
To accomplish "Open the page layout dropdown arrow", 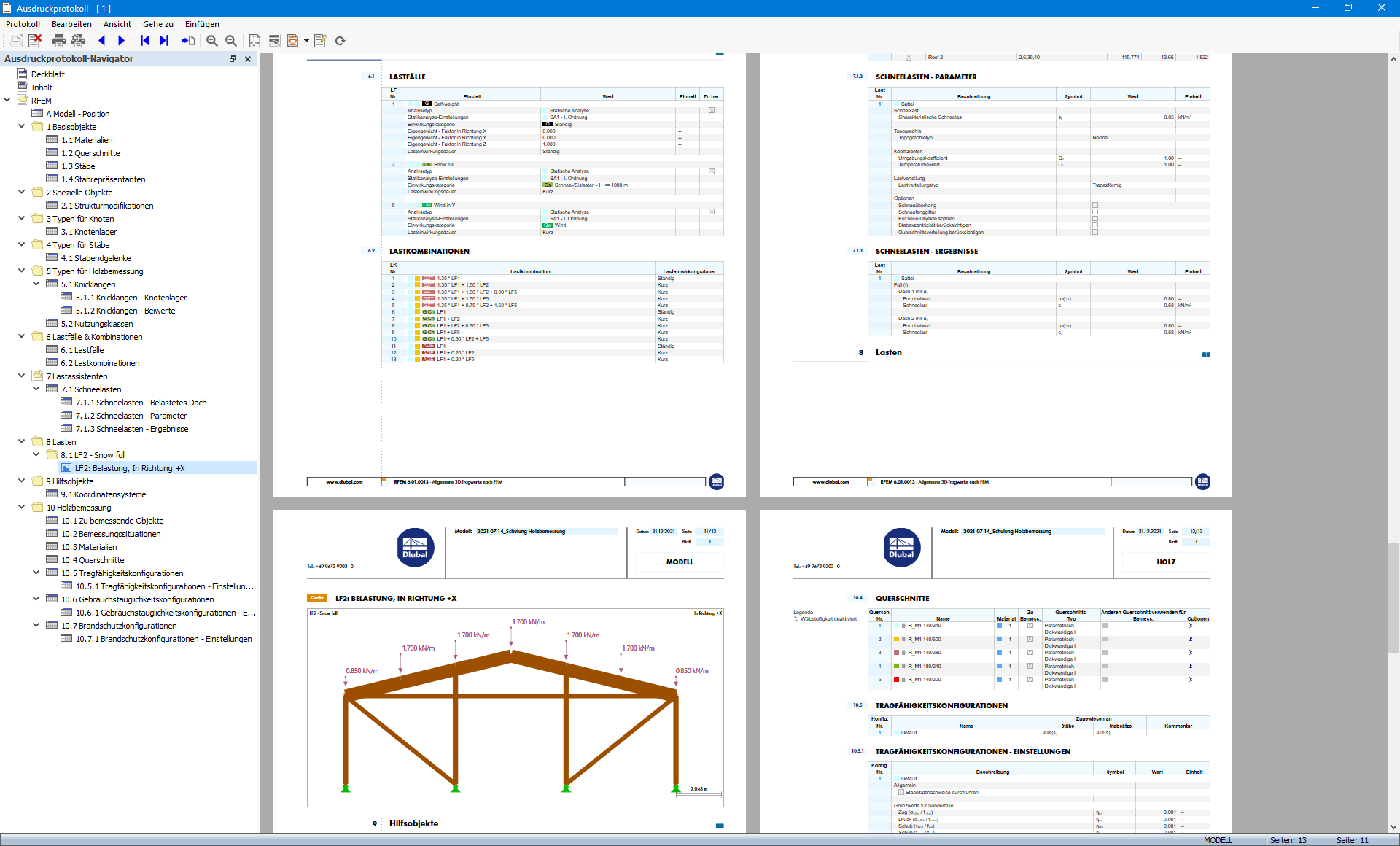I will [x=306, y=41].
